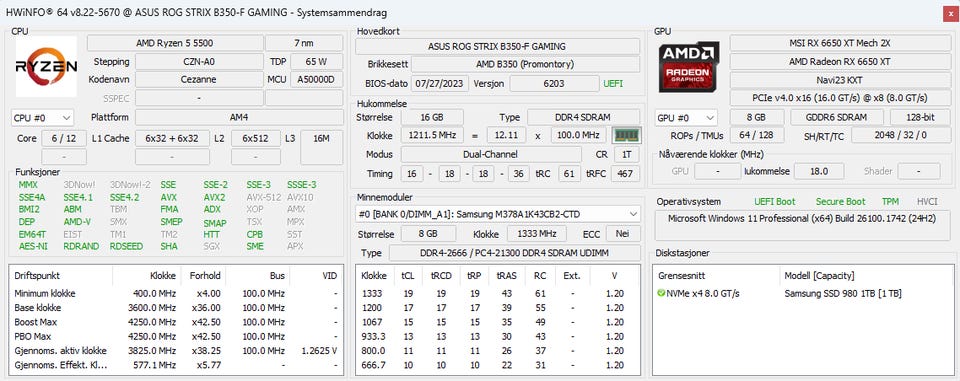
Task: Click the MSI RX 6650 XT Mech 2X field
Action: point(840,43)
